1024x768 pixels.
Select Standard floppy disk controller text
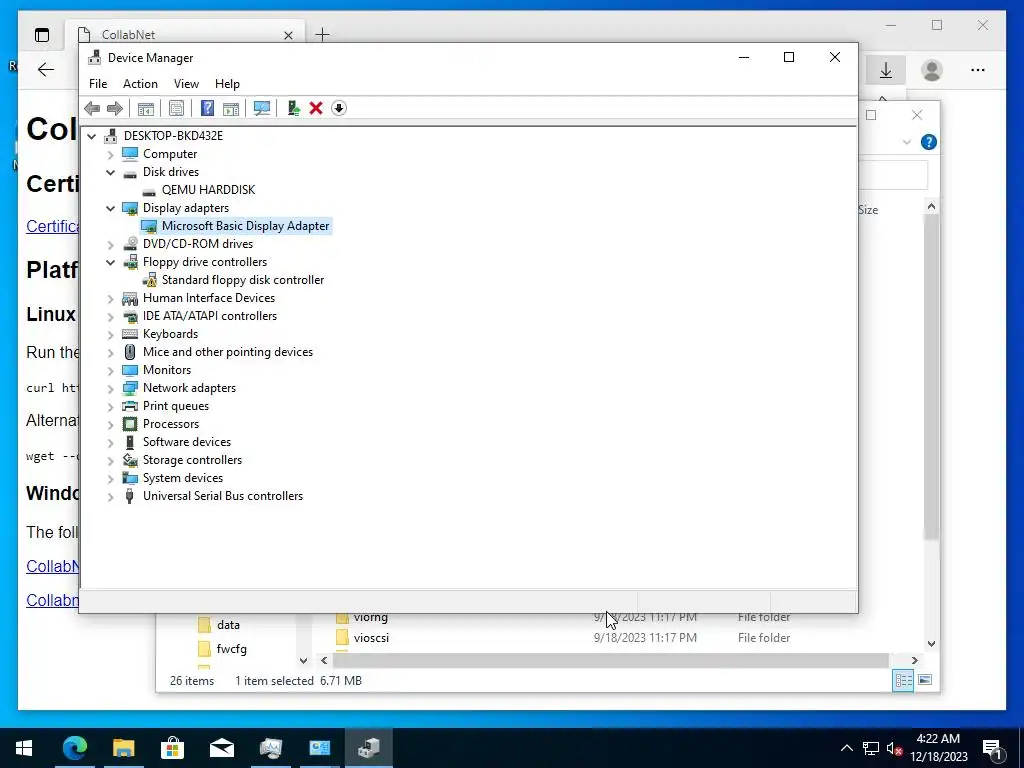click(243, 280)
